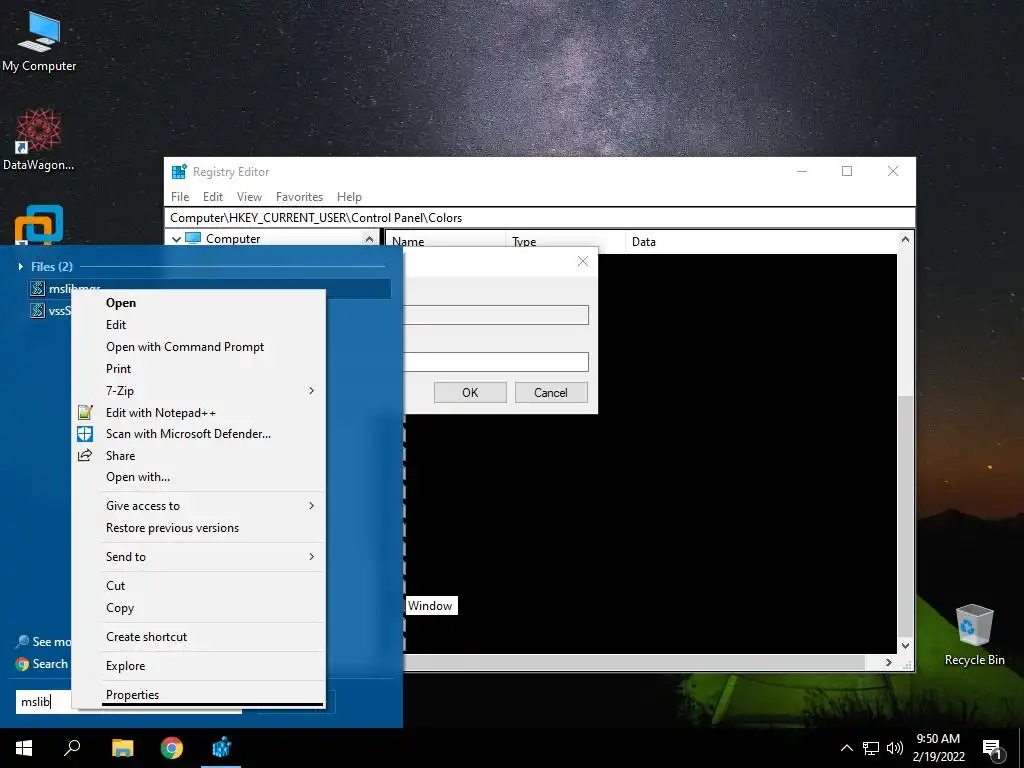Click the registry address path bar

539,217
